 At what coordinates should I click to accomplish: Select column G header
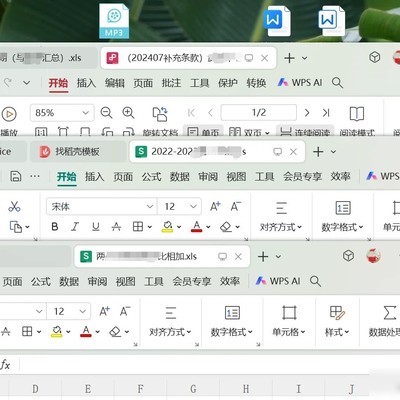pyautogui.click(x=193, y=389)
